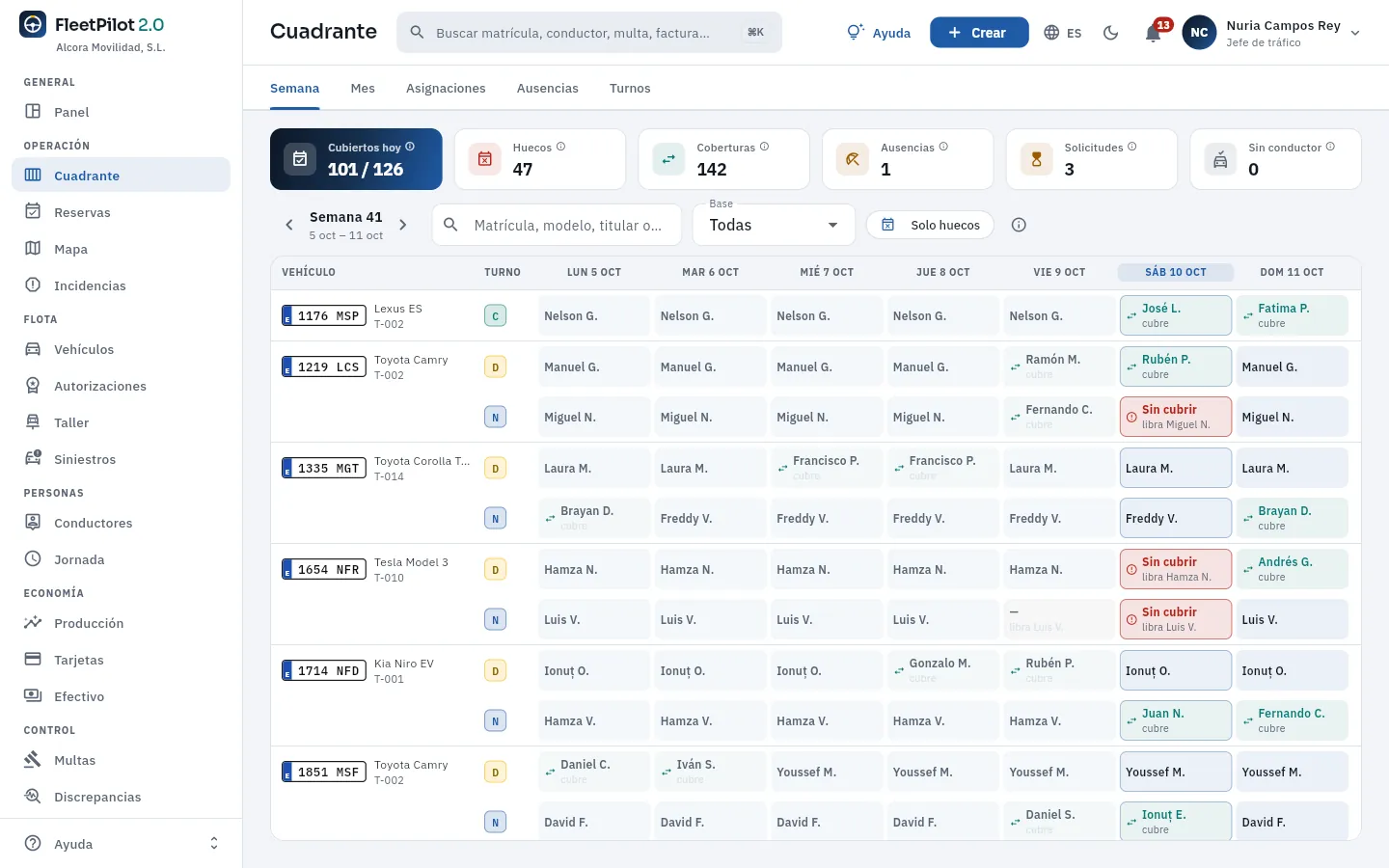
Task: Open Conductores in the sidebar
Action: pyautogui.click(x=121, y=523)
